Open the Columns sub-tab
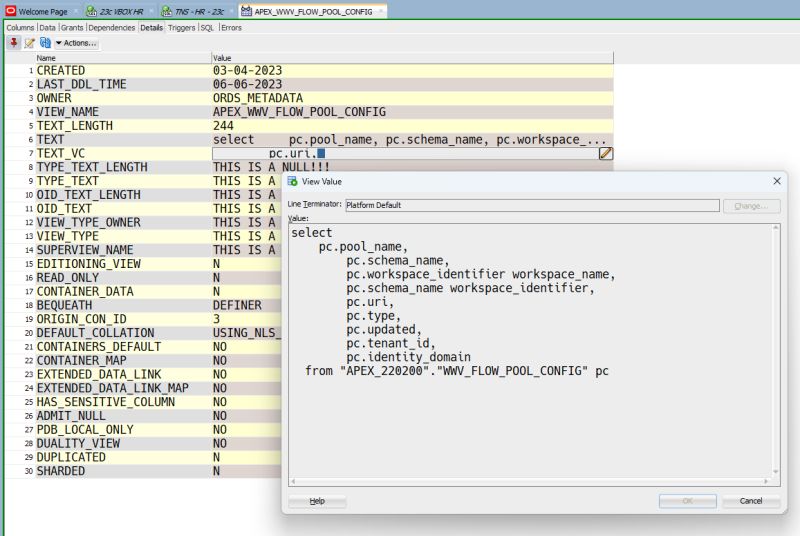 point(20,28)
